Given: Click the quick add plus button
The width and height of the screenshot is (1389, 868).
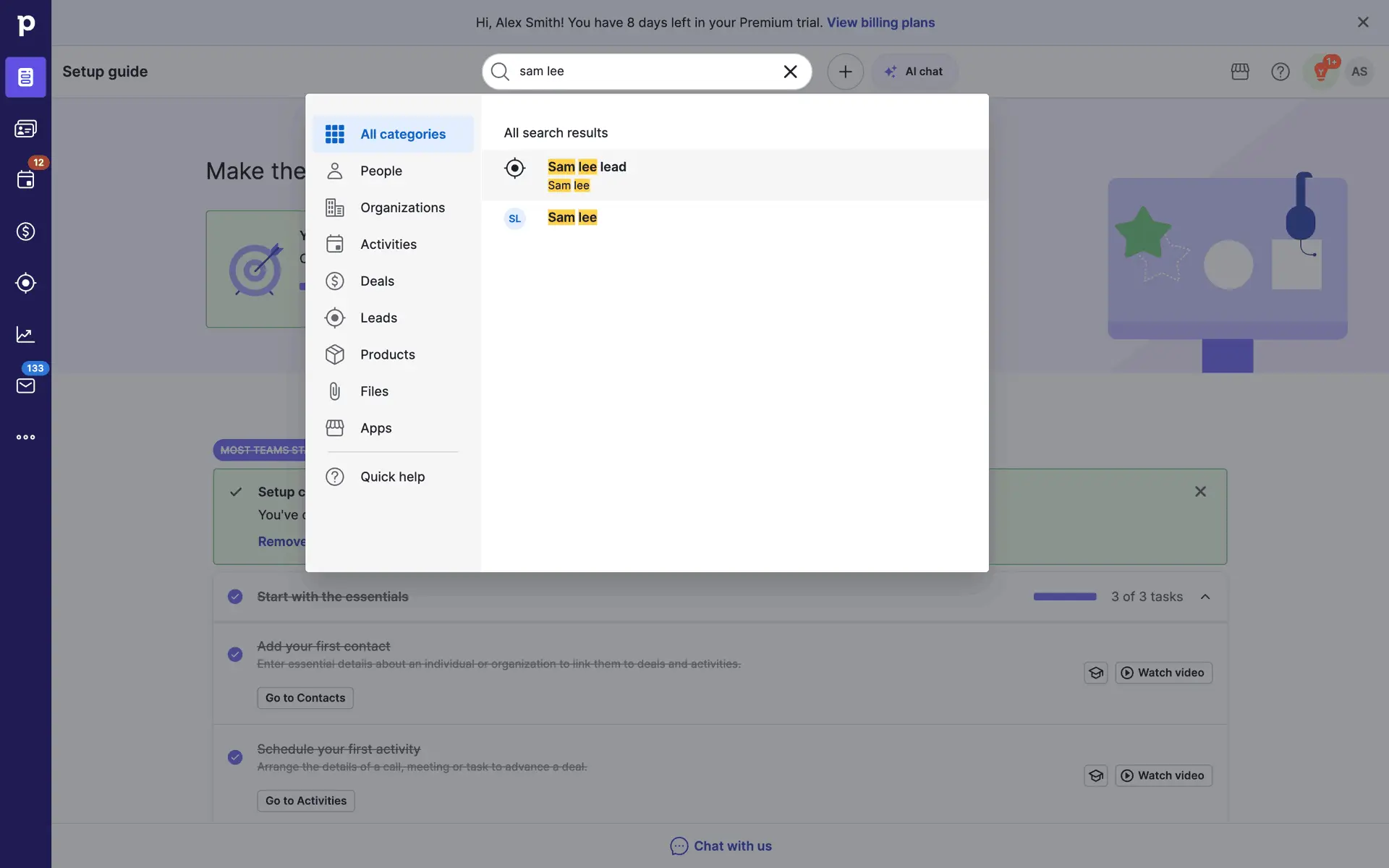Looking at the screenshot, I should pos(845,72).
